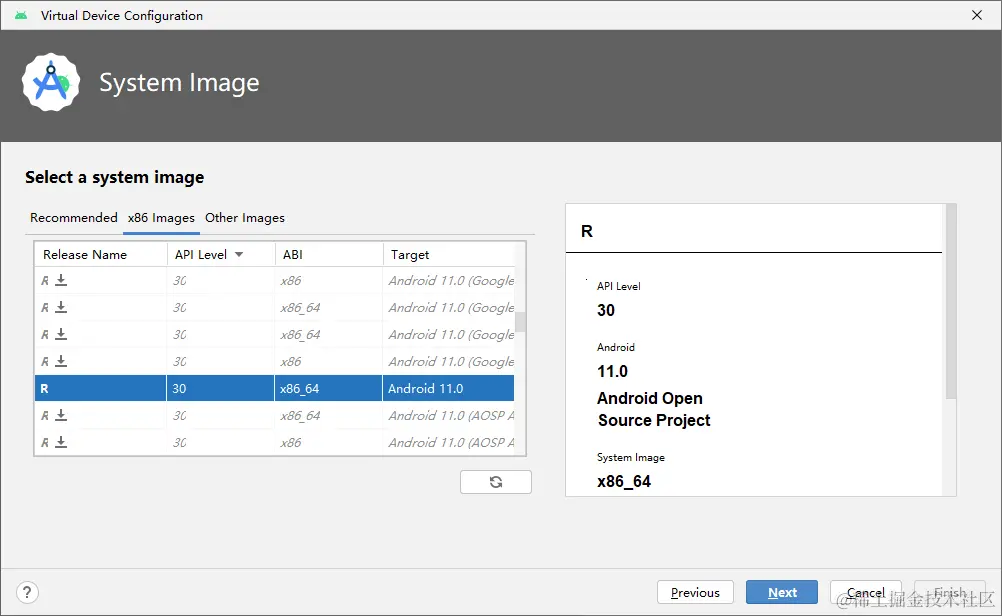This screenshot has width=1002, height=616.
Task: Click the selected row's x86_64 ABI cell
Action: (x=328, y=389)
